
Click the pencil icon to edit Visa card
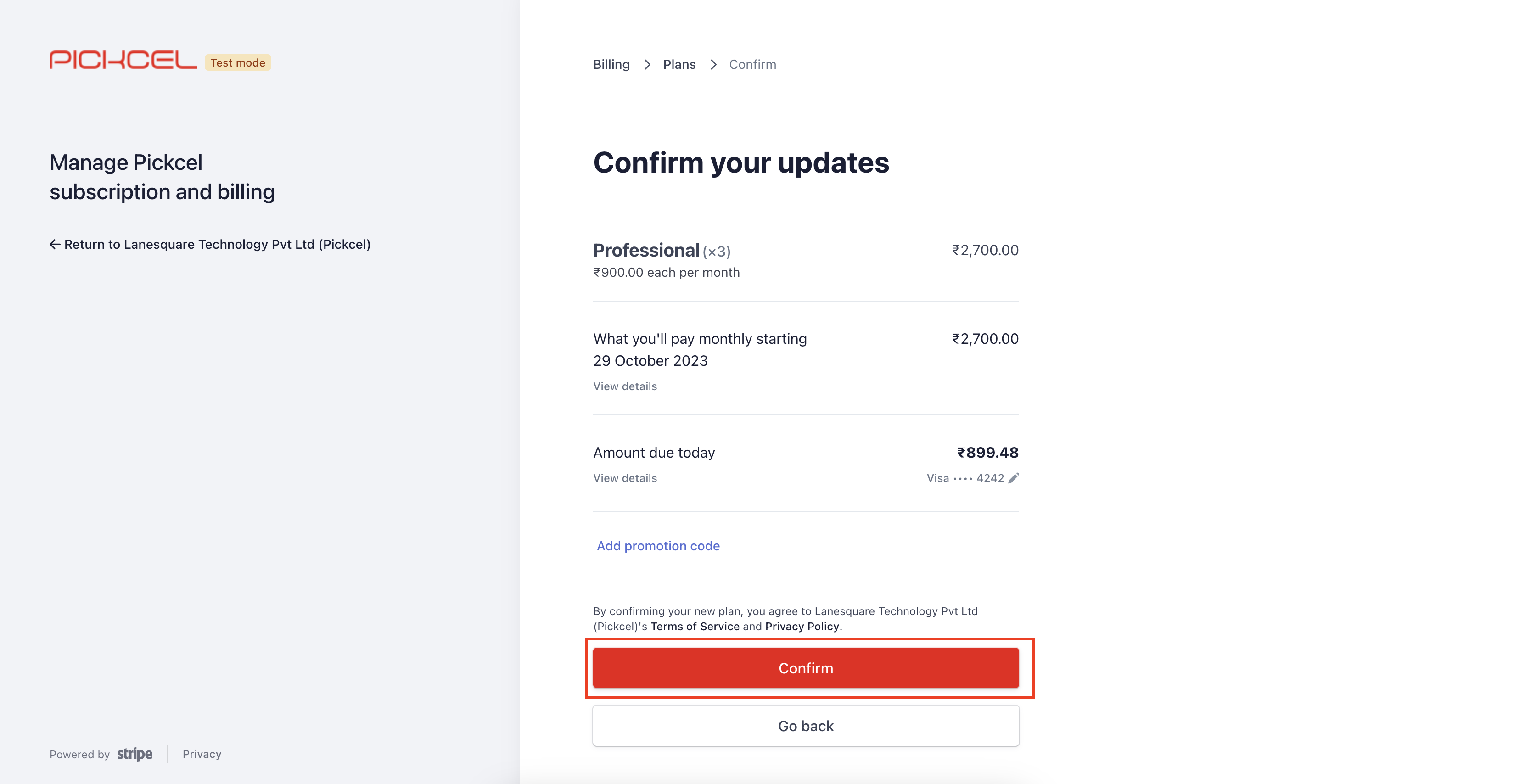click(x=1013, y=478)
